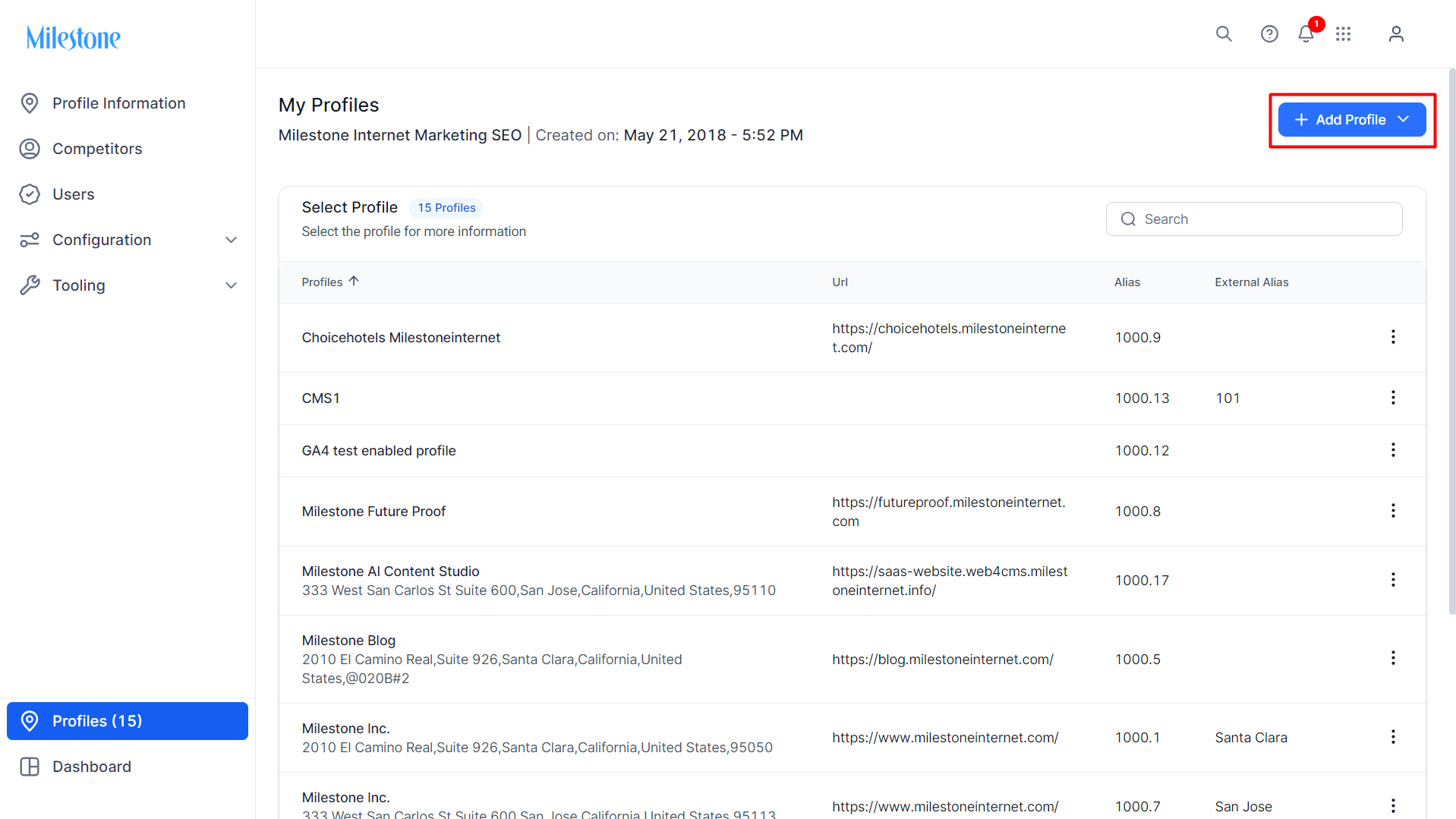Click the 15 Profiles badge

click(446, 208)
